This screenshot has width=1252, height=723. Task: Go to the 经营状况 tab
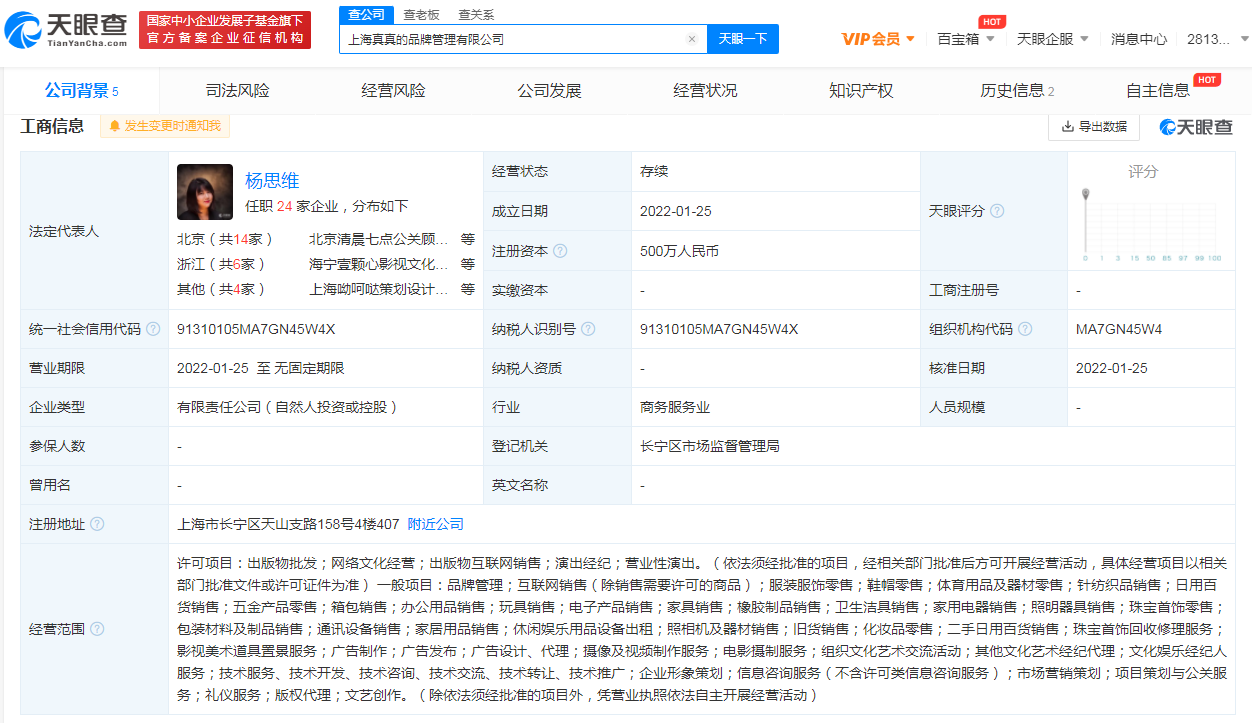[705, 91]
